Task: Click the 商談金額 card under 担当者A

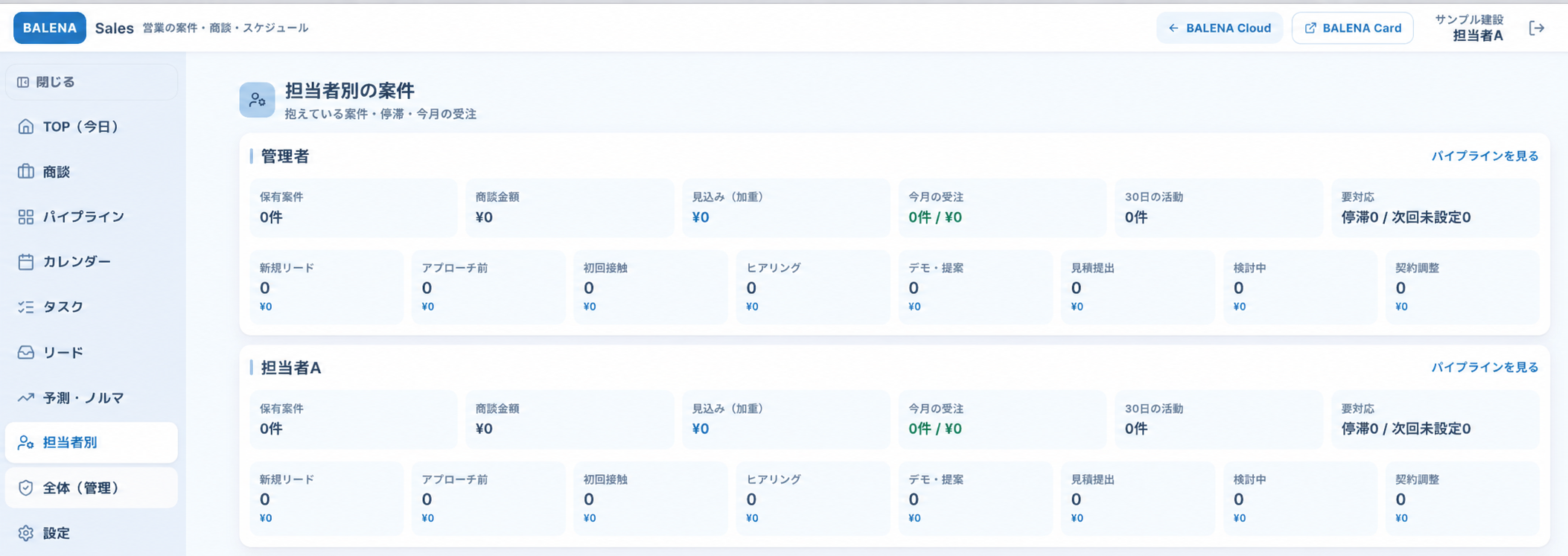Action: [570, 419]
